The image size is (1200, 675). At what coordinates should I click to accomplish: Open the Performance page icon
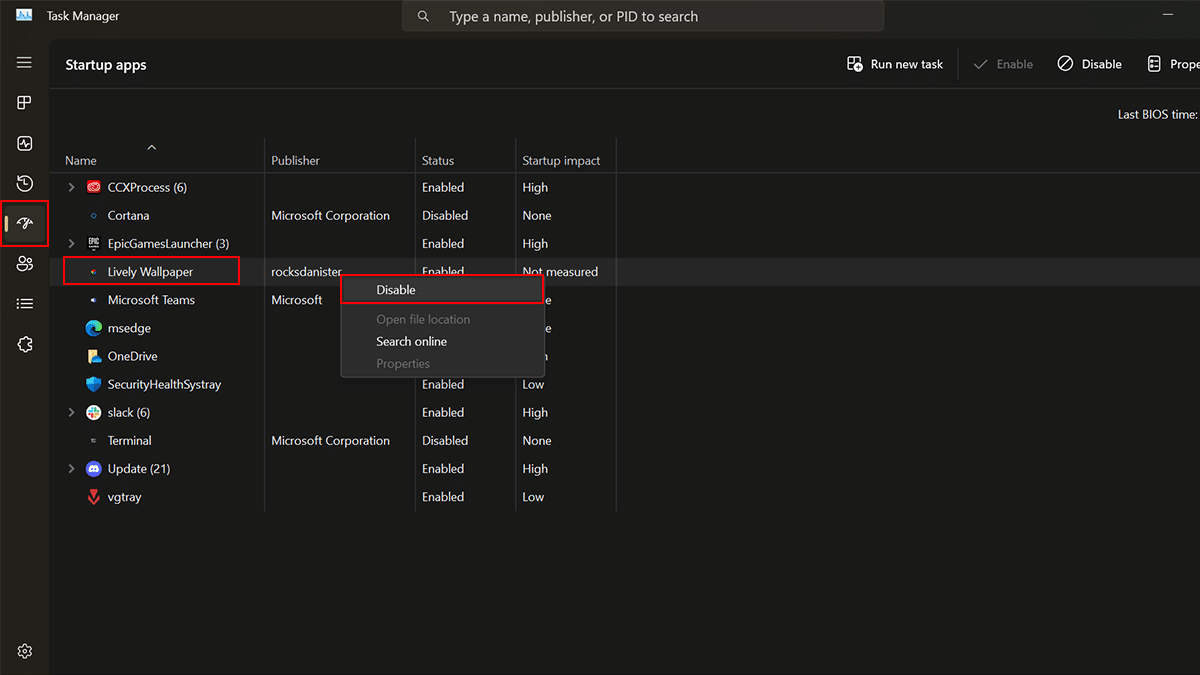pyautogui.click(x=25, y=143)
